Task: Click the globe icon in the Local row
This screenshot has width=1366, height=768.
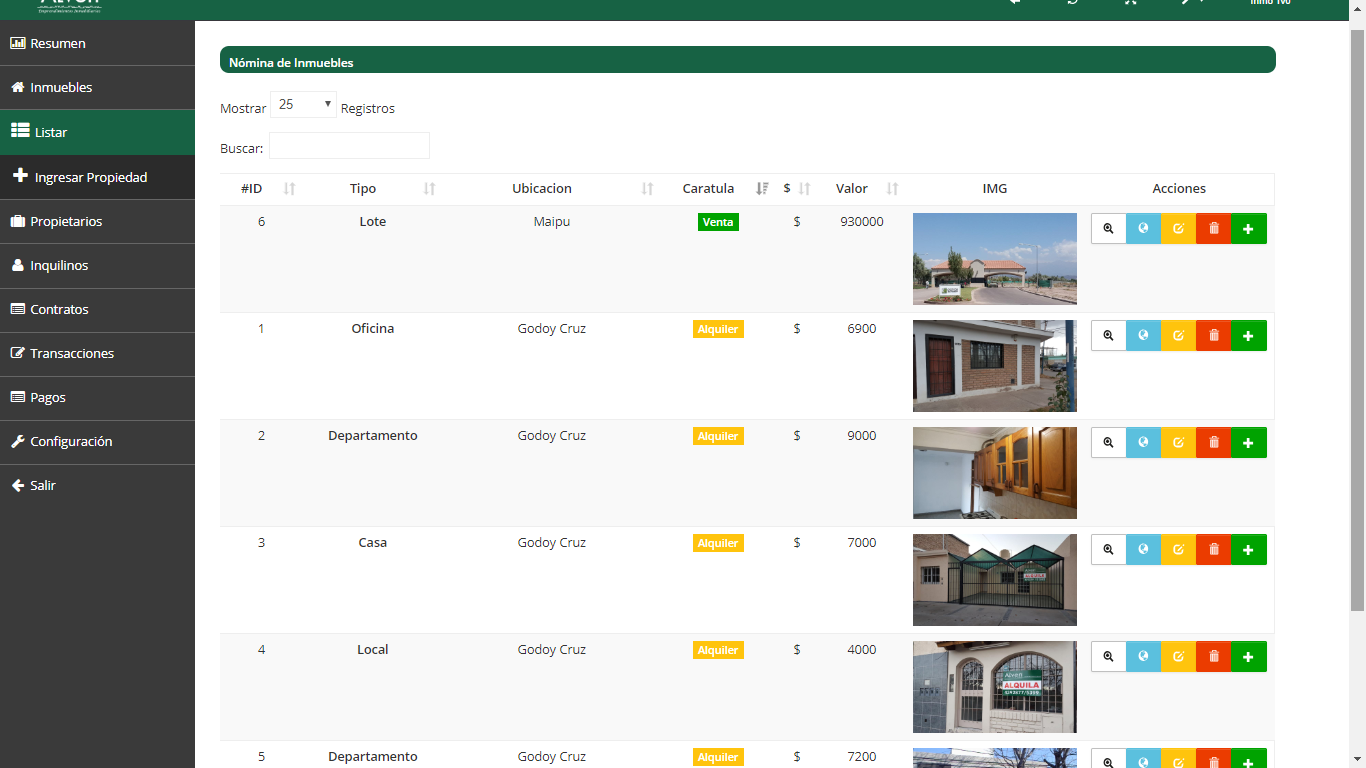Action: [1143, 656]
